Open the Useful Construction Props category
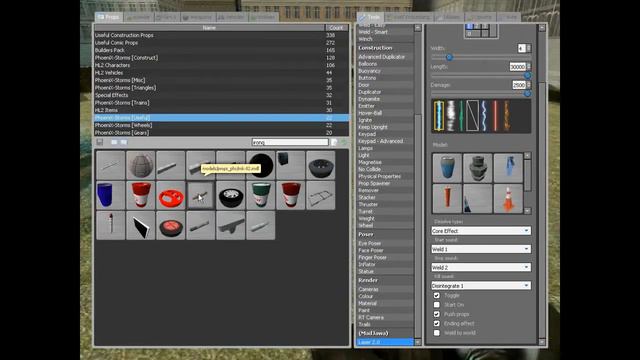The image size is (640, 360). [x=222, y=35]
